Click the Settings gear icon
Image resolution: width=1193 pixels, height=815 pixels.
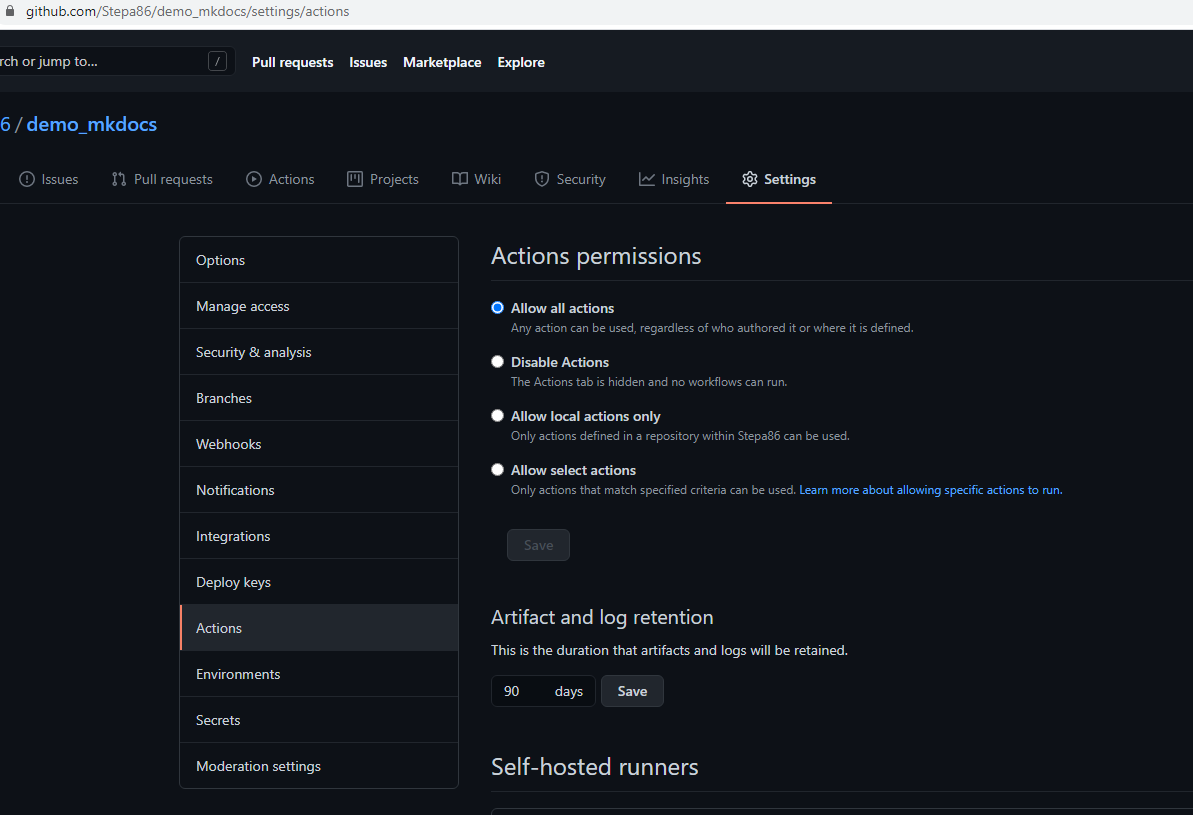point(750,179)
